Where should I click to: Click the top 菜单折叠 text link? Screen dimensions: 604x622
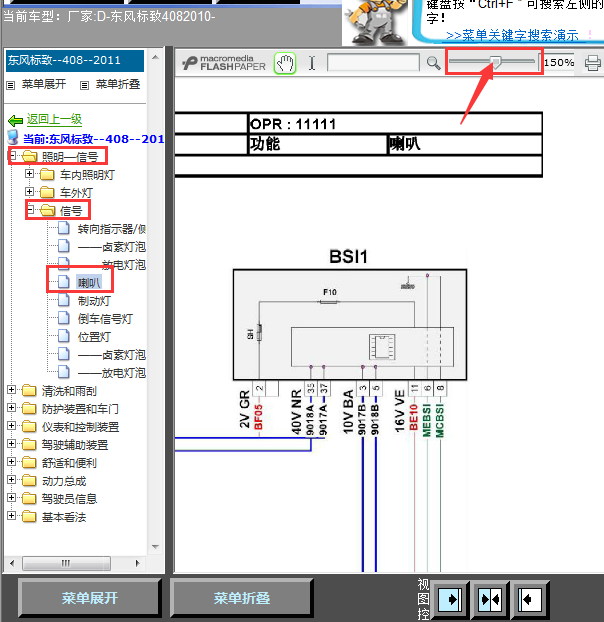118,84
